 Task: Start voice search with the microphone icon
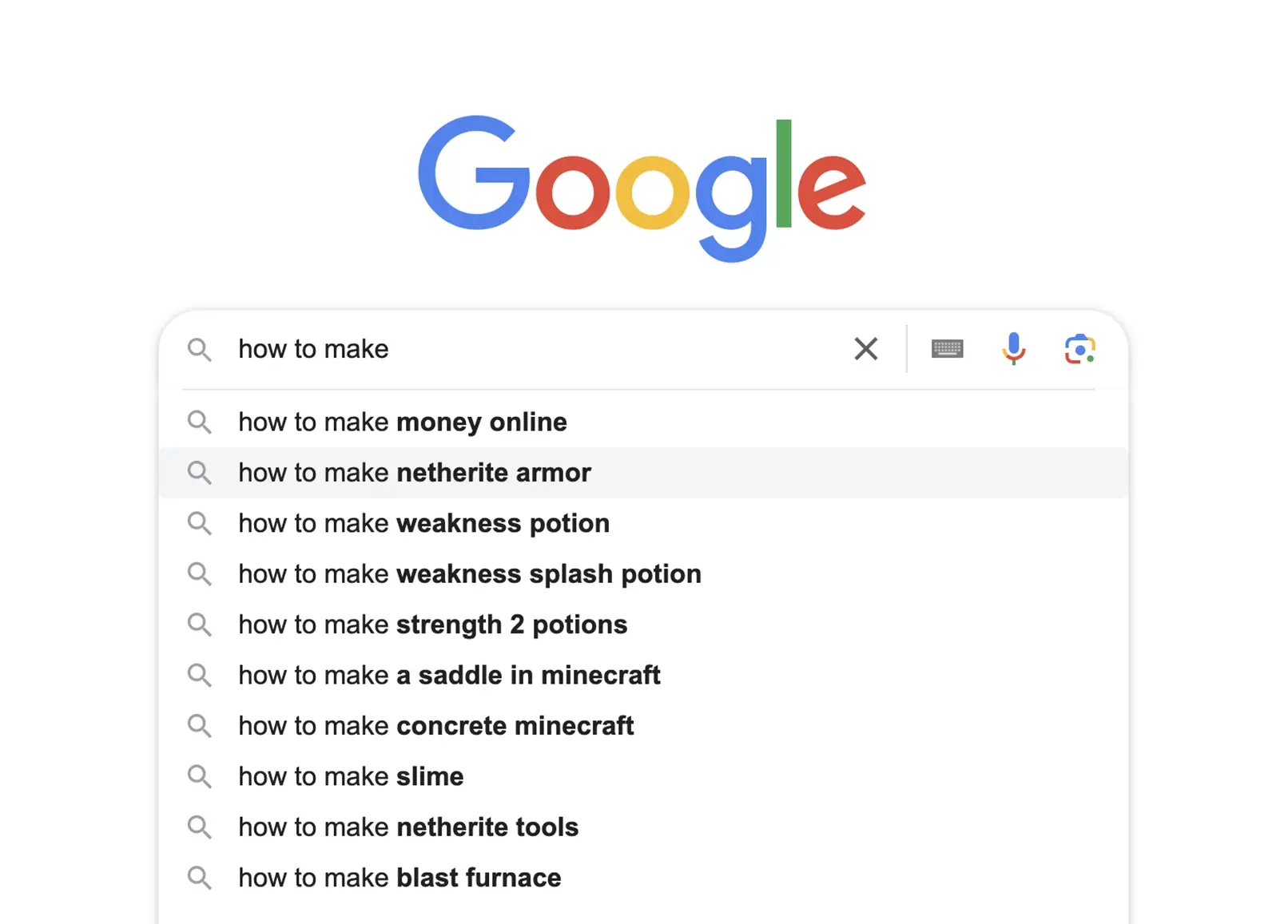(1013, 349)
